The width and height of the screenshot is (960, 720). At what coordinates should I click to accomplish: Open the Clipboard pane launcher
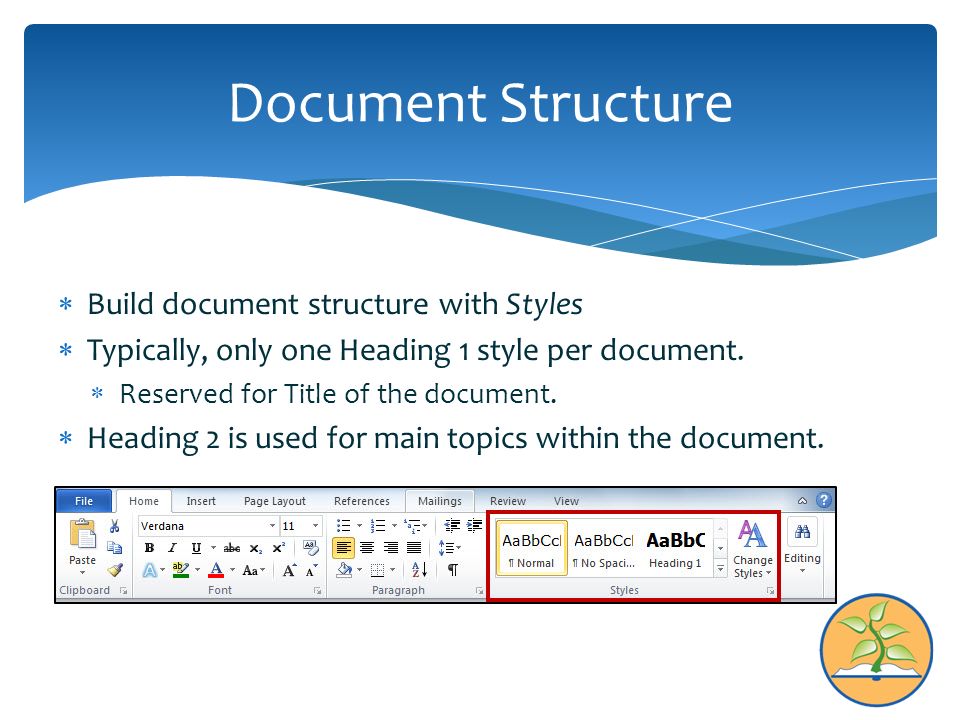tap(123, 591)
